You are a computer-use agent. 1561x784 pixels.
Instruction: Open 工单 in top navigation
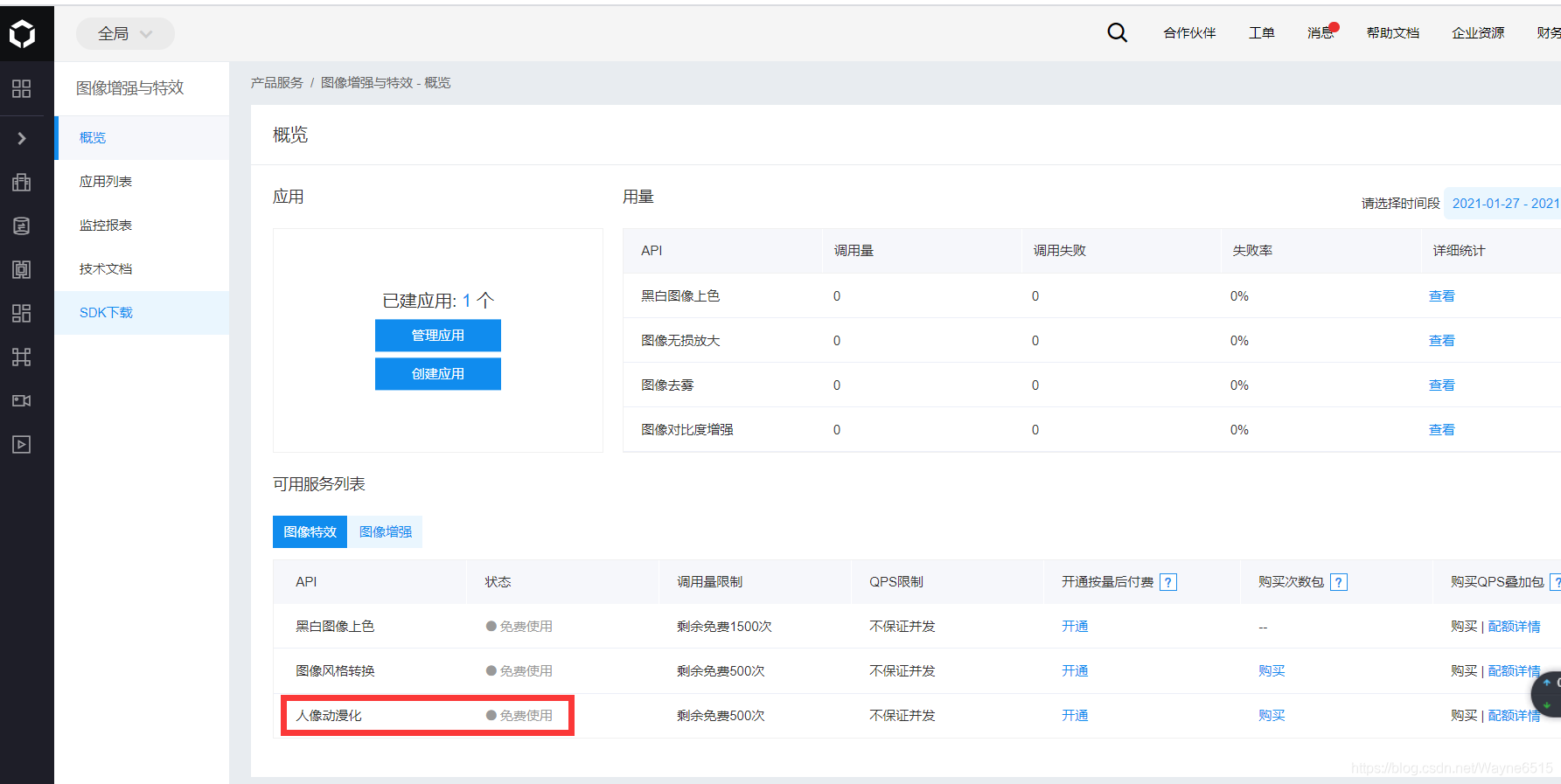click(1261, 33)
